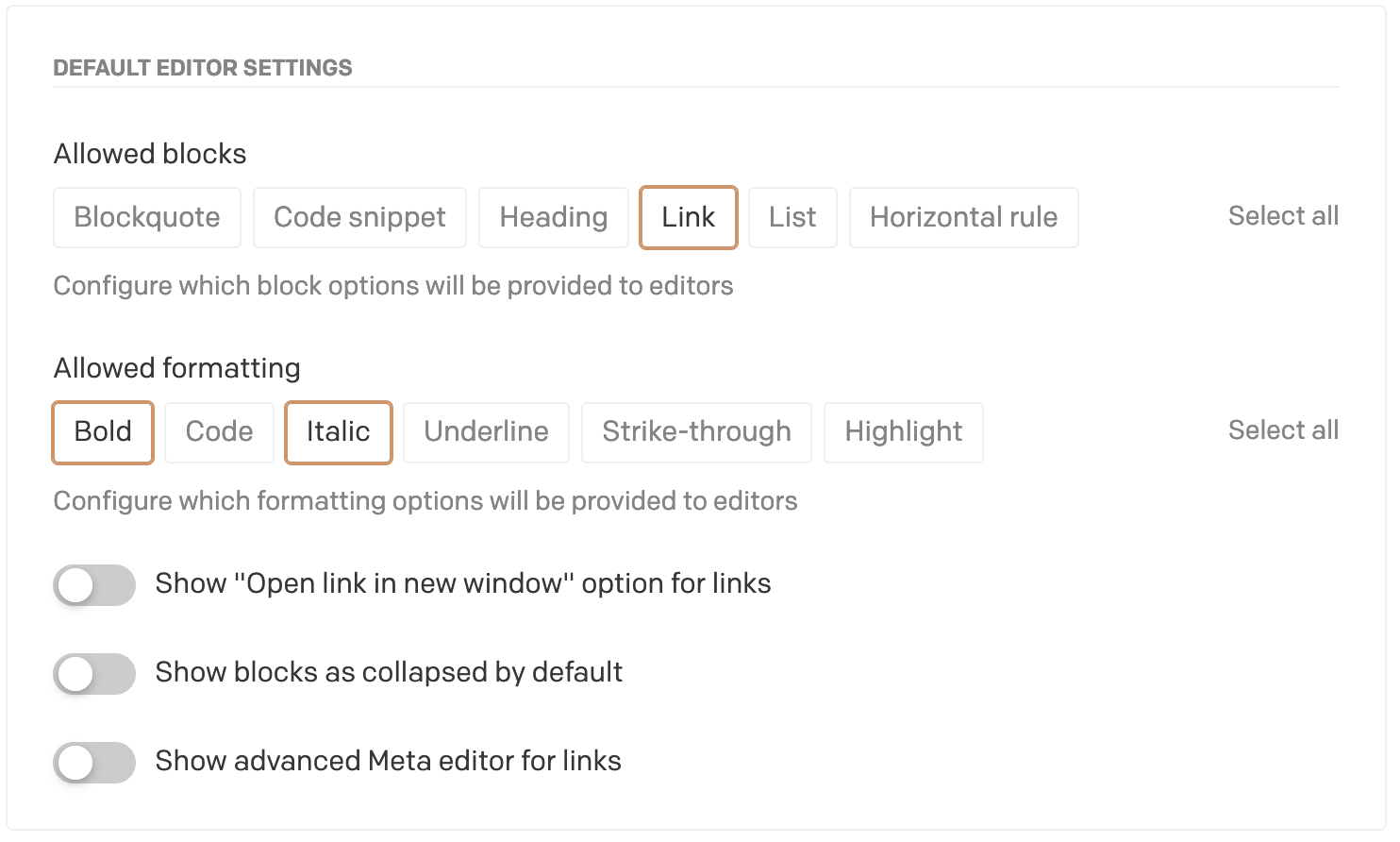Click the "Show blocks as collapsed by default" label
The image size is (1400, 842).
point(389,672)
